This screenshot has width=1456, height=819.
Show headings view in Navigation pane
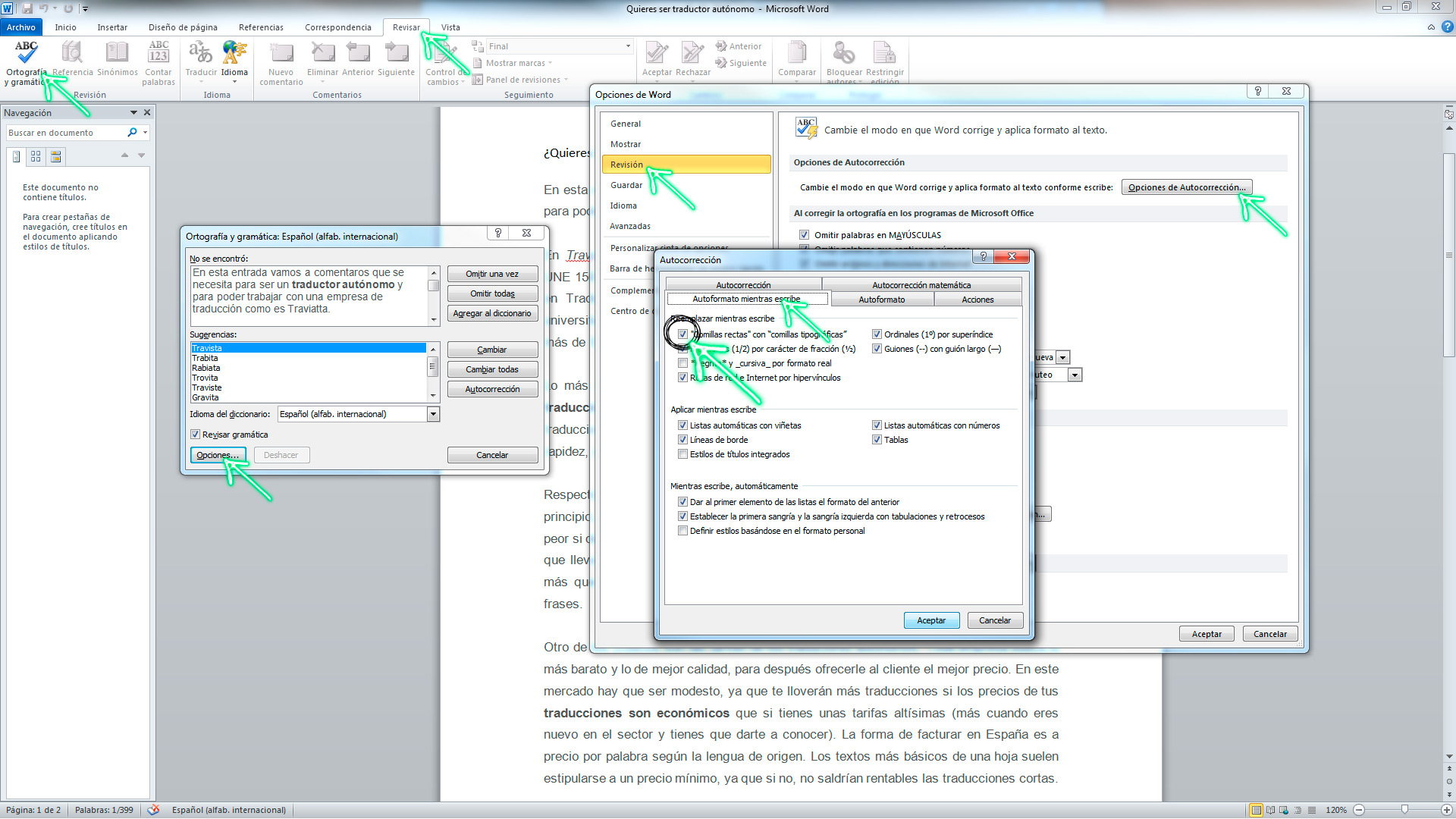click(x=17, y=157)
